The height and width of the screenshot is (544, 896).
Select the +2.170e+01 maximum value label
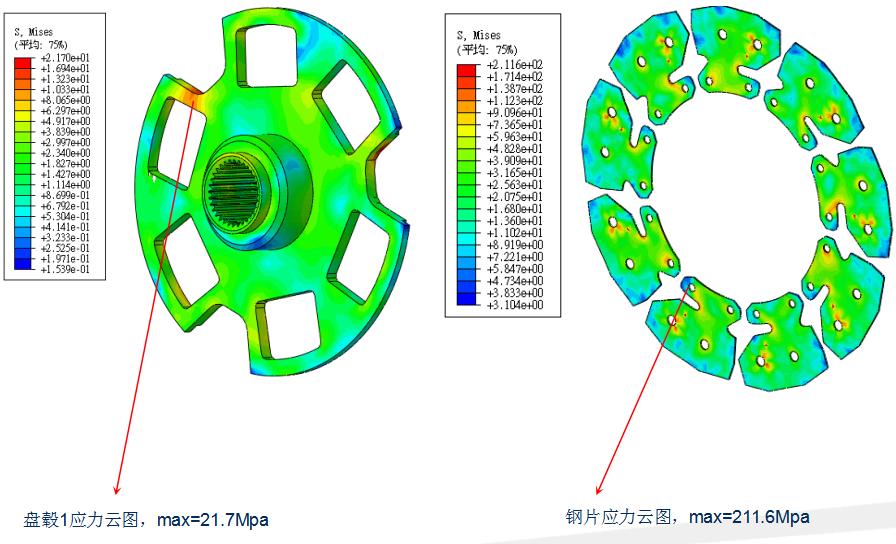tap(64, 60)
